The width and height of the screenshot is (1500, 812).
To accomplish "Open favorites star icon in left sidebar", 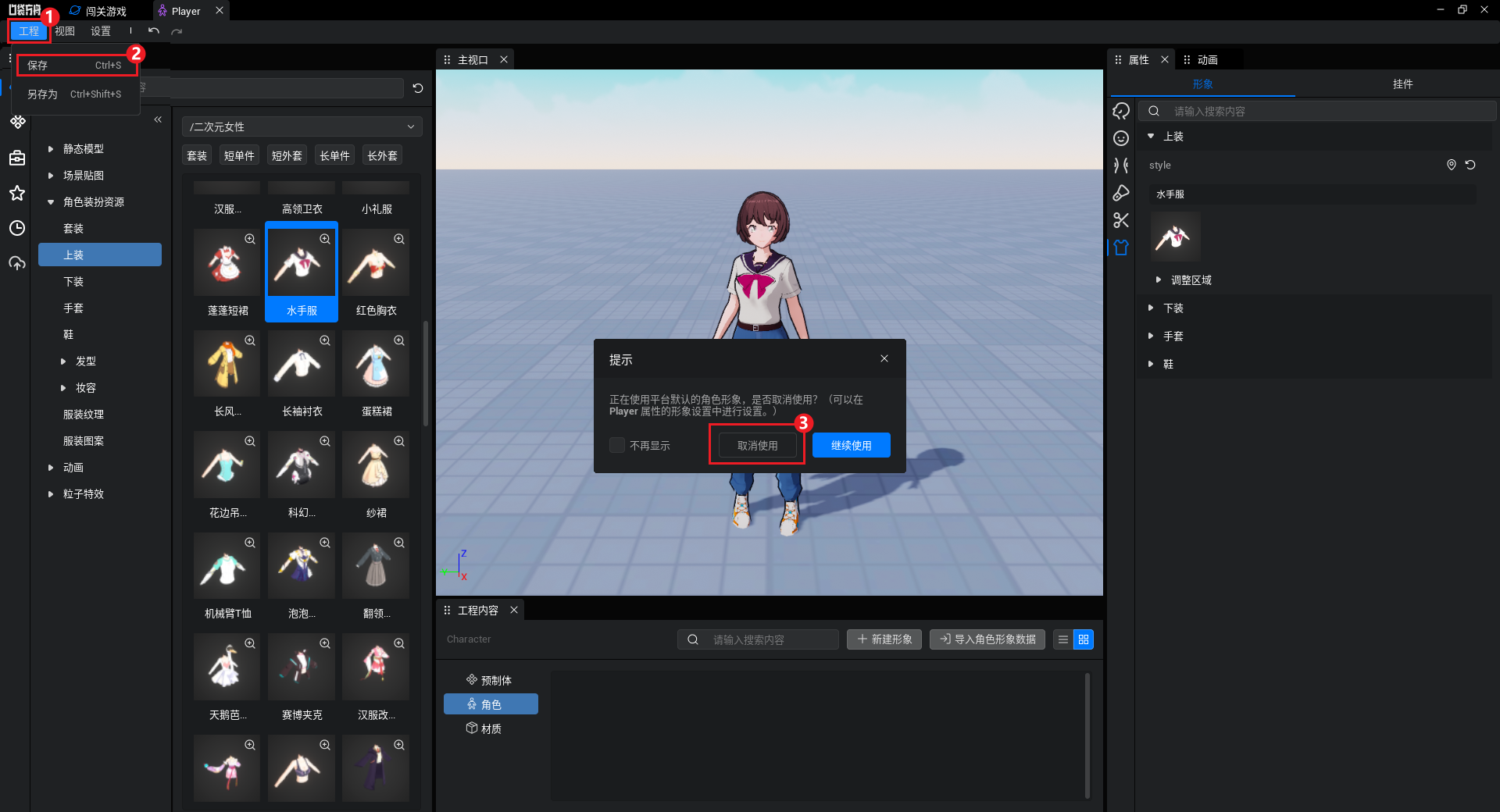I will click(x=17, y=193).
